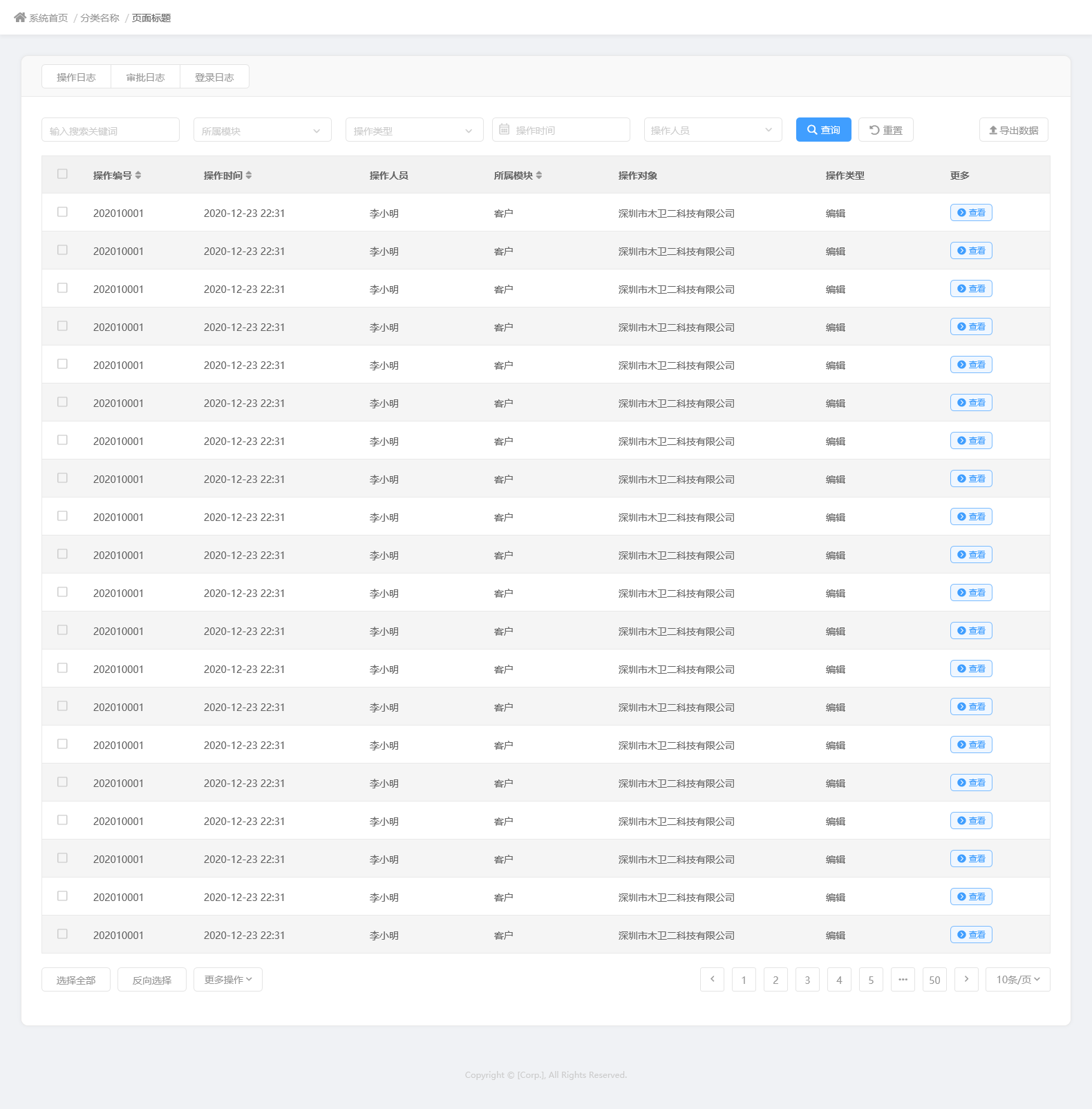Open the 操作人员 dropdown filter
This screenshot has width=1092, height=1109.
click(713, 130)
